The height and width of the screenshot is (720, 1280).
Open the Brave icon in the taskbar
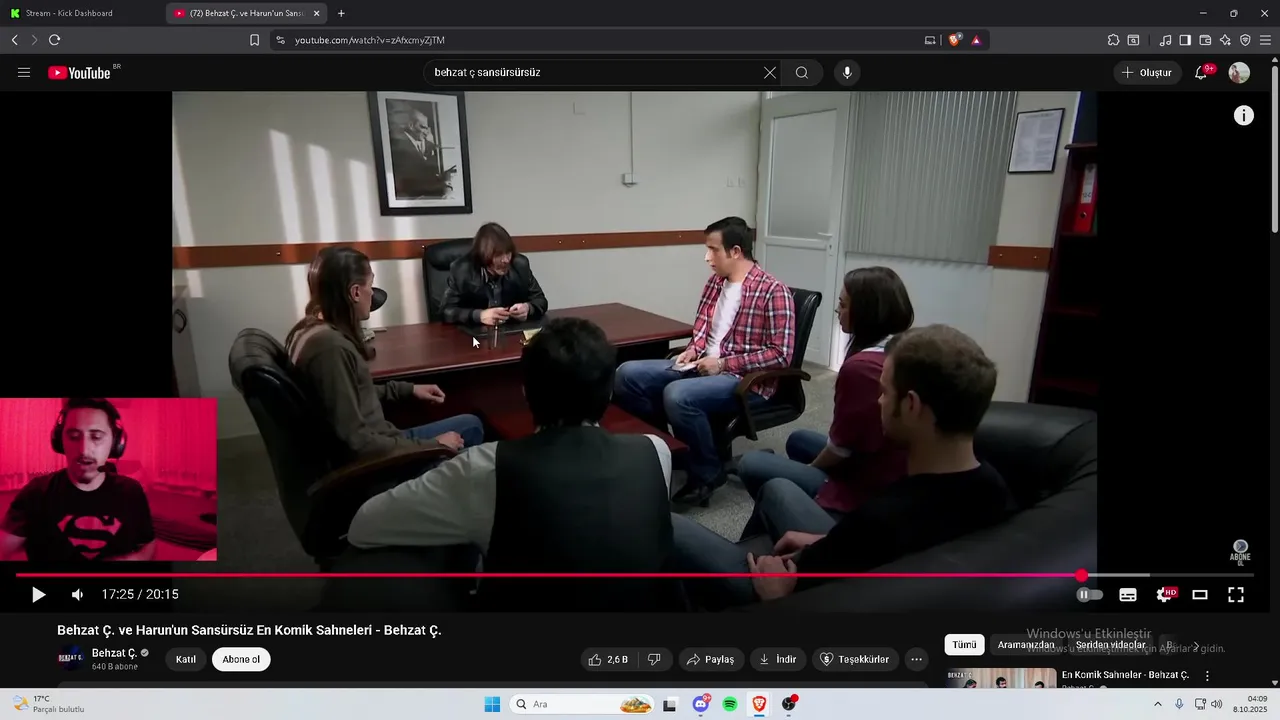tap(759, 704)
